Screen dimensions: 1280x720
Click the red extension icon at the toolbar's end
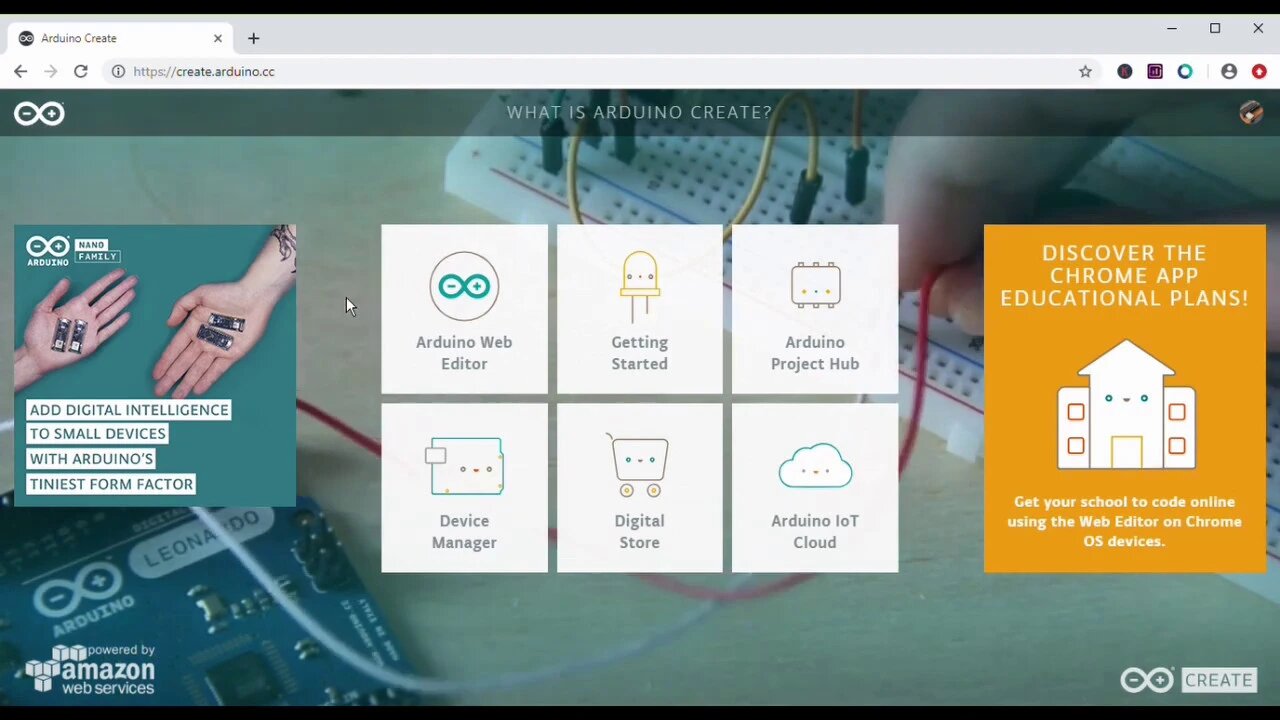tap(1259, 71)
